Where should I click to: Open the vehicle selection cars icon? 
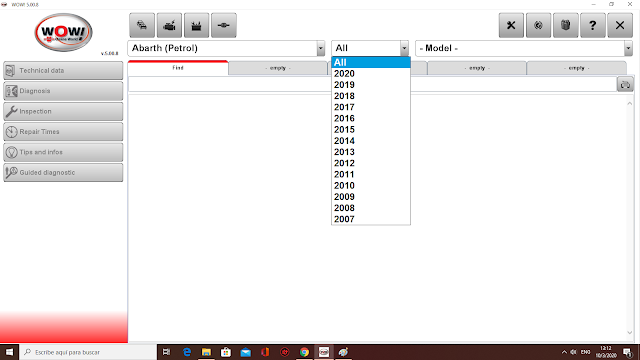point(142,25)
